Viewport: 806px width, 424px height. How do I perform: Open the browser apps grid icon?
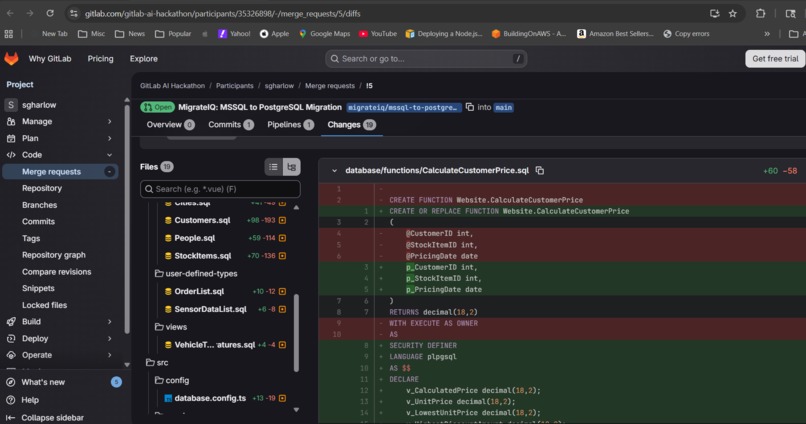click(9, 34)
